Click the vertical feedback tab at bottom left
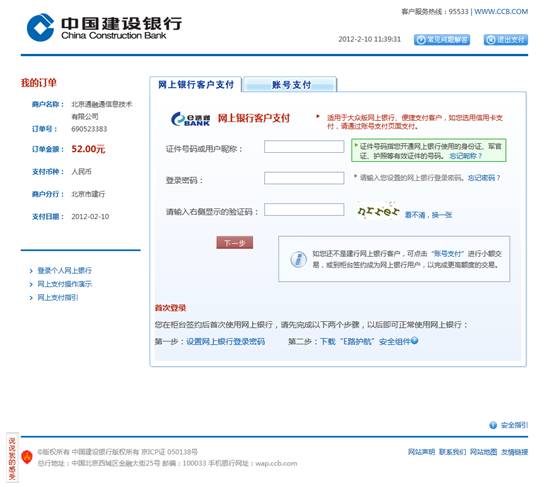 (x=12, y=458)
